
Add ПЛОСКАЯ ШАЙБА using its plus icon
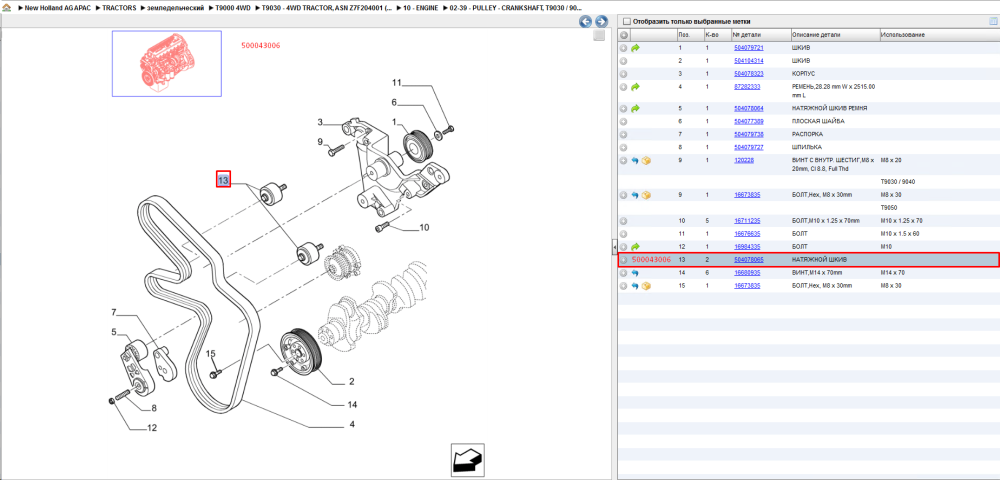(x=624, y=121)
